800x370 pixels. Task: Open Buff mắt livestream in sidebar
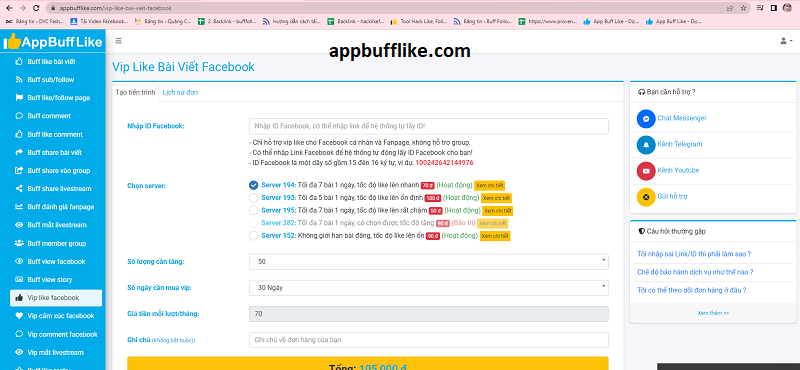click(x=57, y=225)
